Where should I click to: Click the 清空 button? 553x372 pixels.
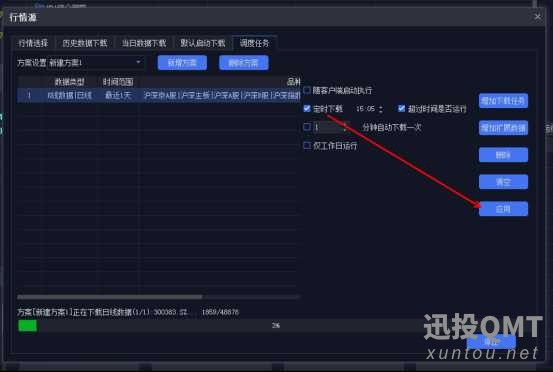click(x=503, y=182)
